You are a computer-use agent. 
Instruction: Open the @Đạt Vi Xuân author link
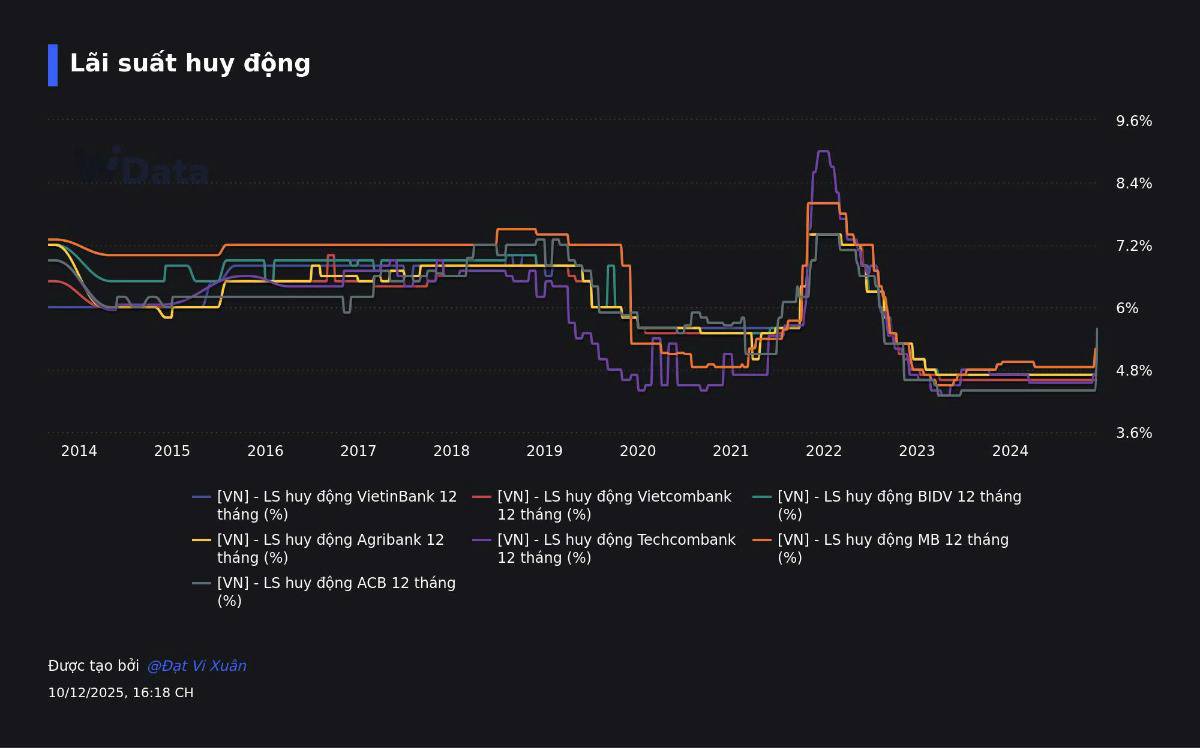[196, 666]
